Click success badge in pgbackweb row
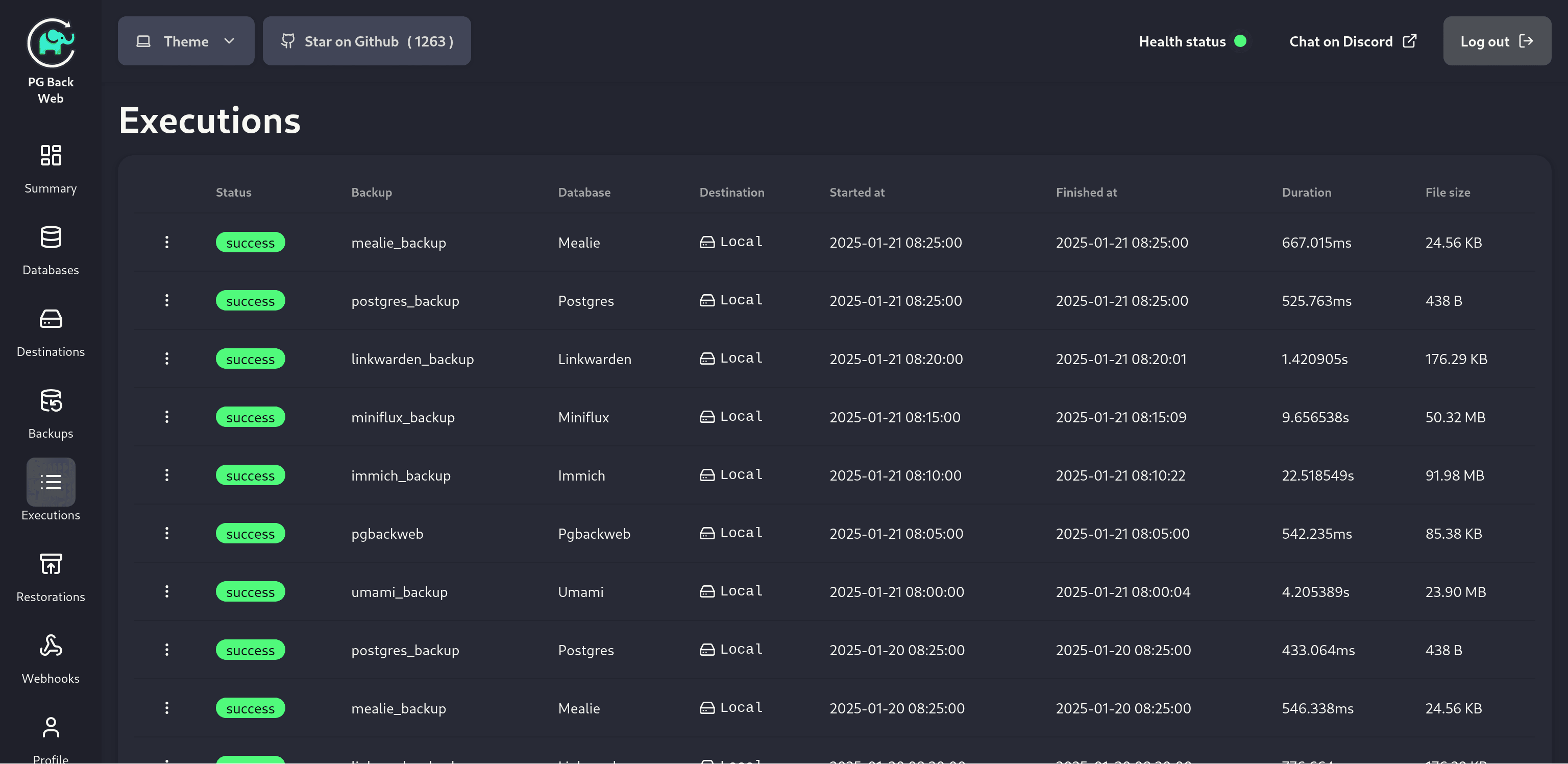 point(250,533)
